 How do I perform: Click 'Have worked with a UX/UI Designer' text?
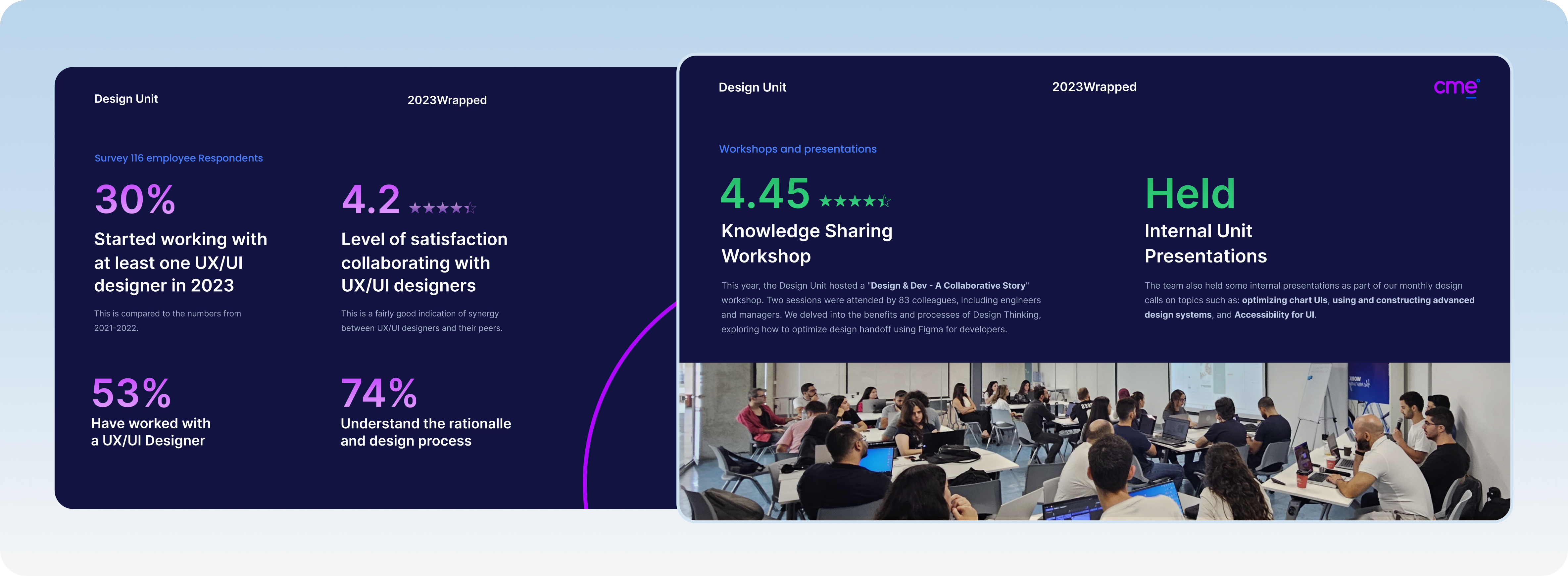tap(151, 432)
